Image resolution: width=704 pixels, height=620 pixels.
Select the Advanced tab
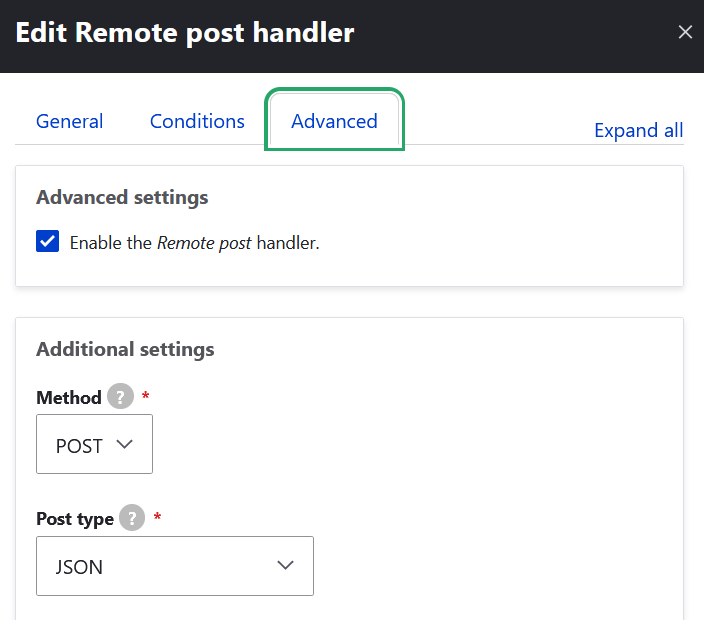click(334, 121)
